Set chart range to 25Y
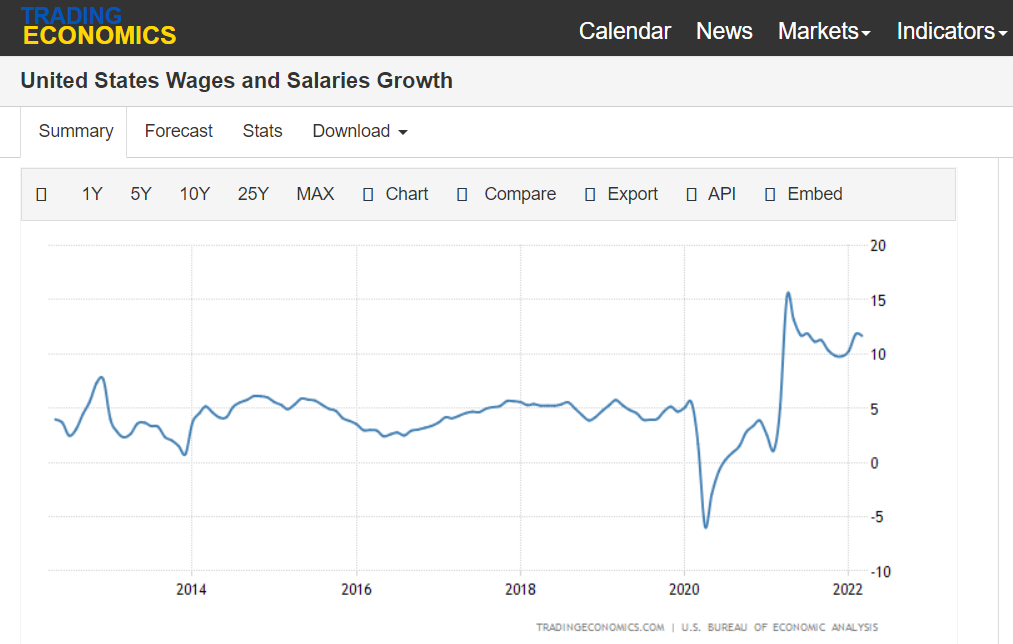 (x=253, y=194)
